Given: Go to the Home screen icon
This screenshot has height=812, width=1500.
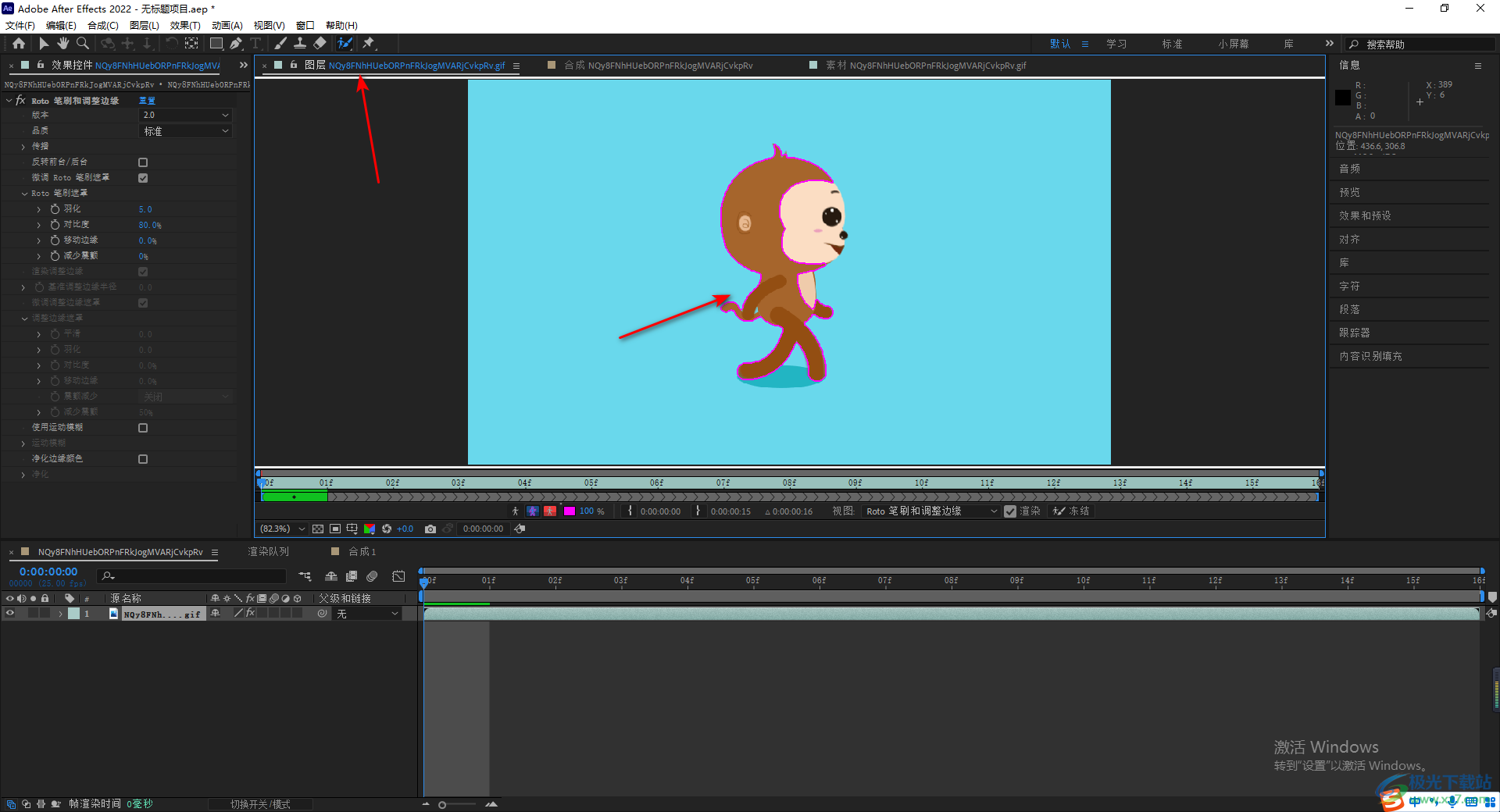Looking at the screenshot, I should click(x=19, y=44).
